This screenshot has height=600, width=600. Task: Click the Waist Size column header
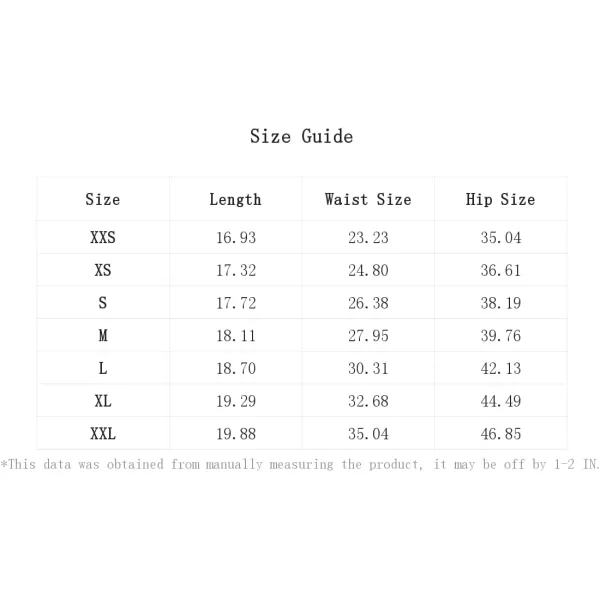[368, 199]
